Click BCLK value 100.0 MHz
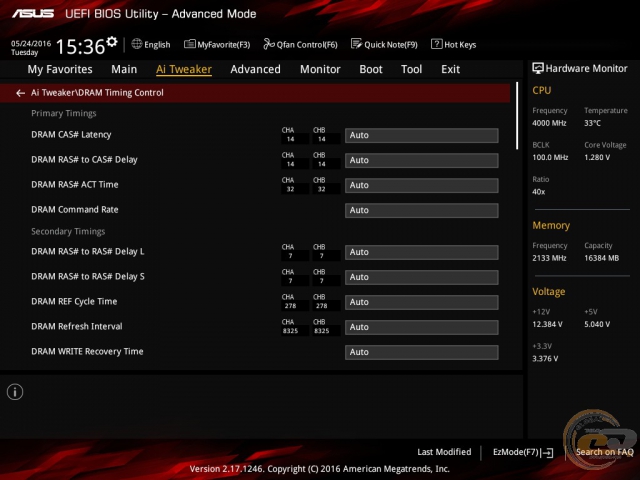Image resolution: width=640 pixels, height=480 pixels. click(550, 158)
